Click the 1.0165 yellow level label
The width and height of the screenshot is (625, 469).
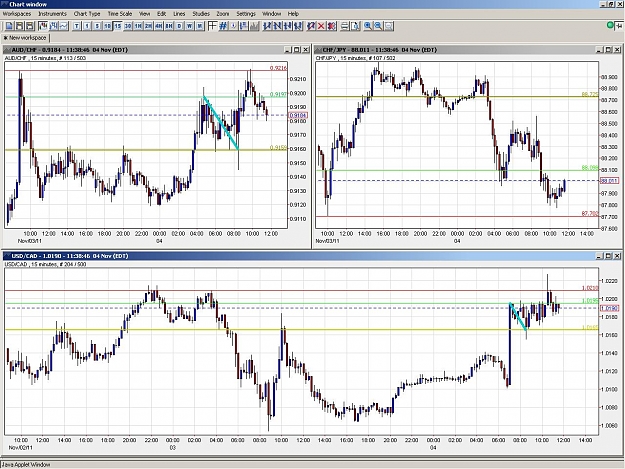590,327
